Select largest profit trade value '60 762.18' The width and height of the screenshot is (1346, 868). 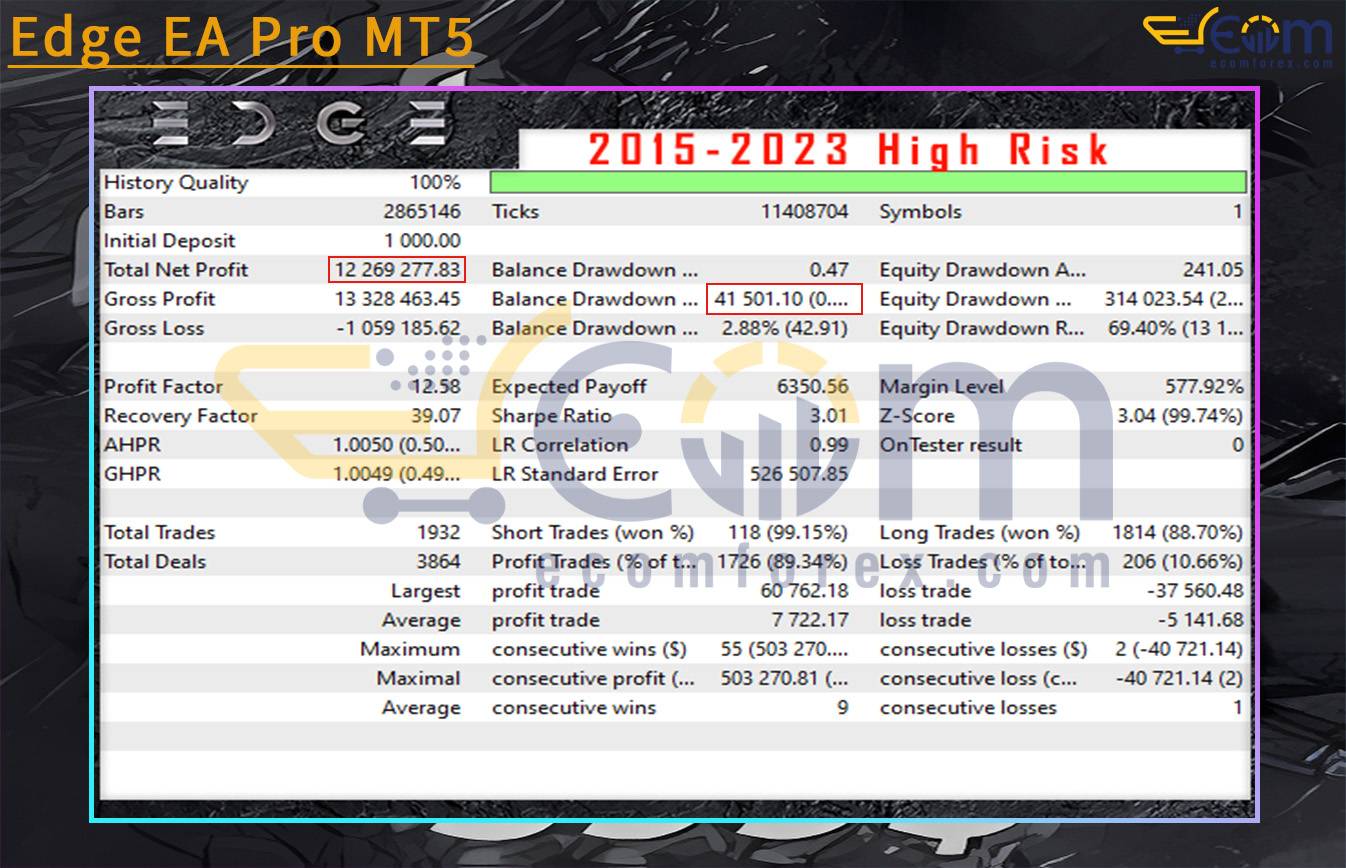click(805, 591)
